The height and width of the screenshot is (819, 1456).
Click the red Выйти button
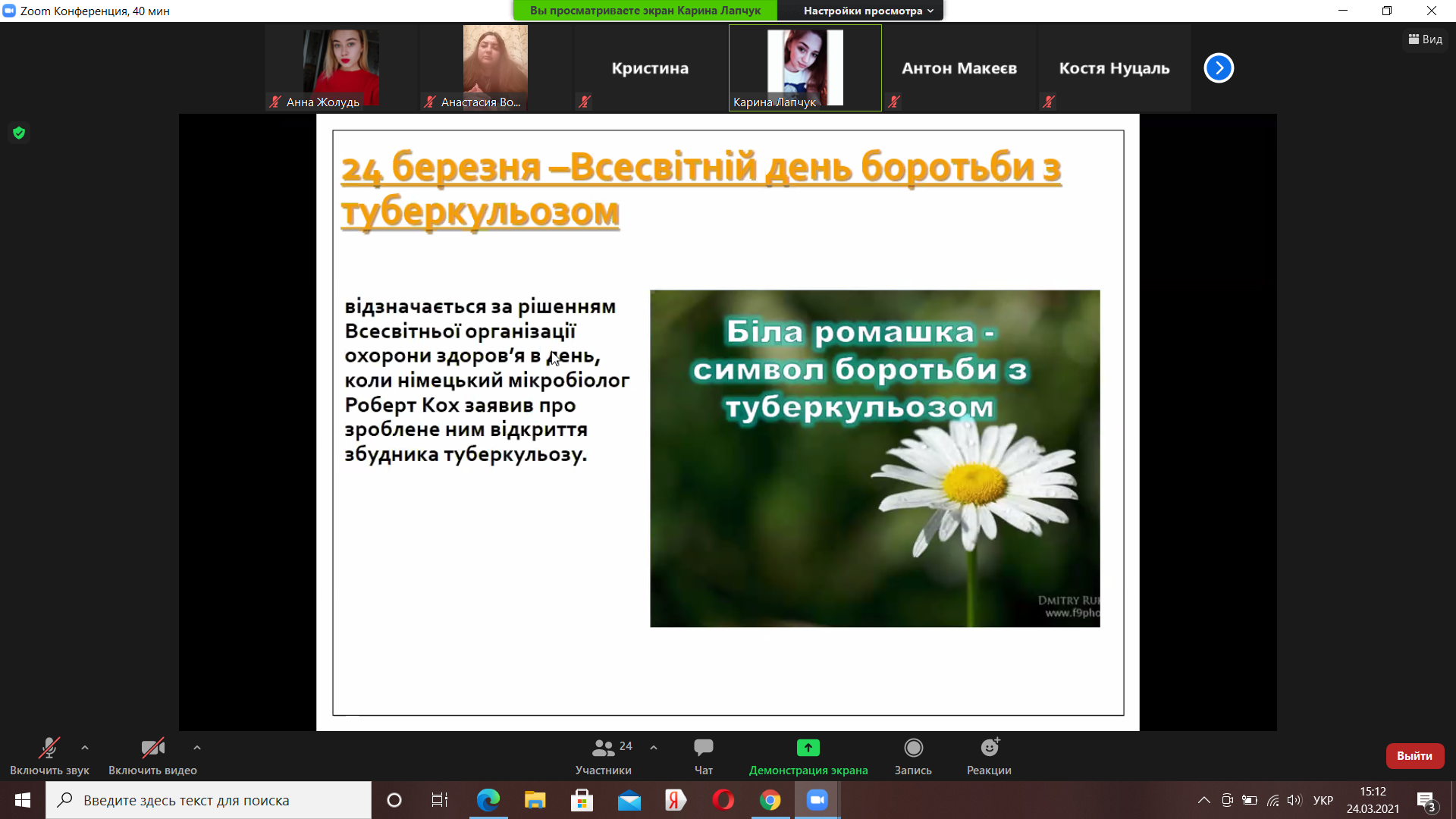coord(1414,756)
